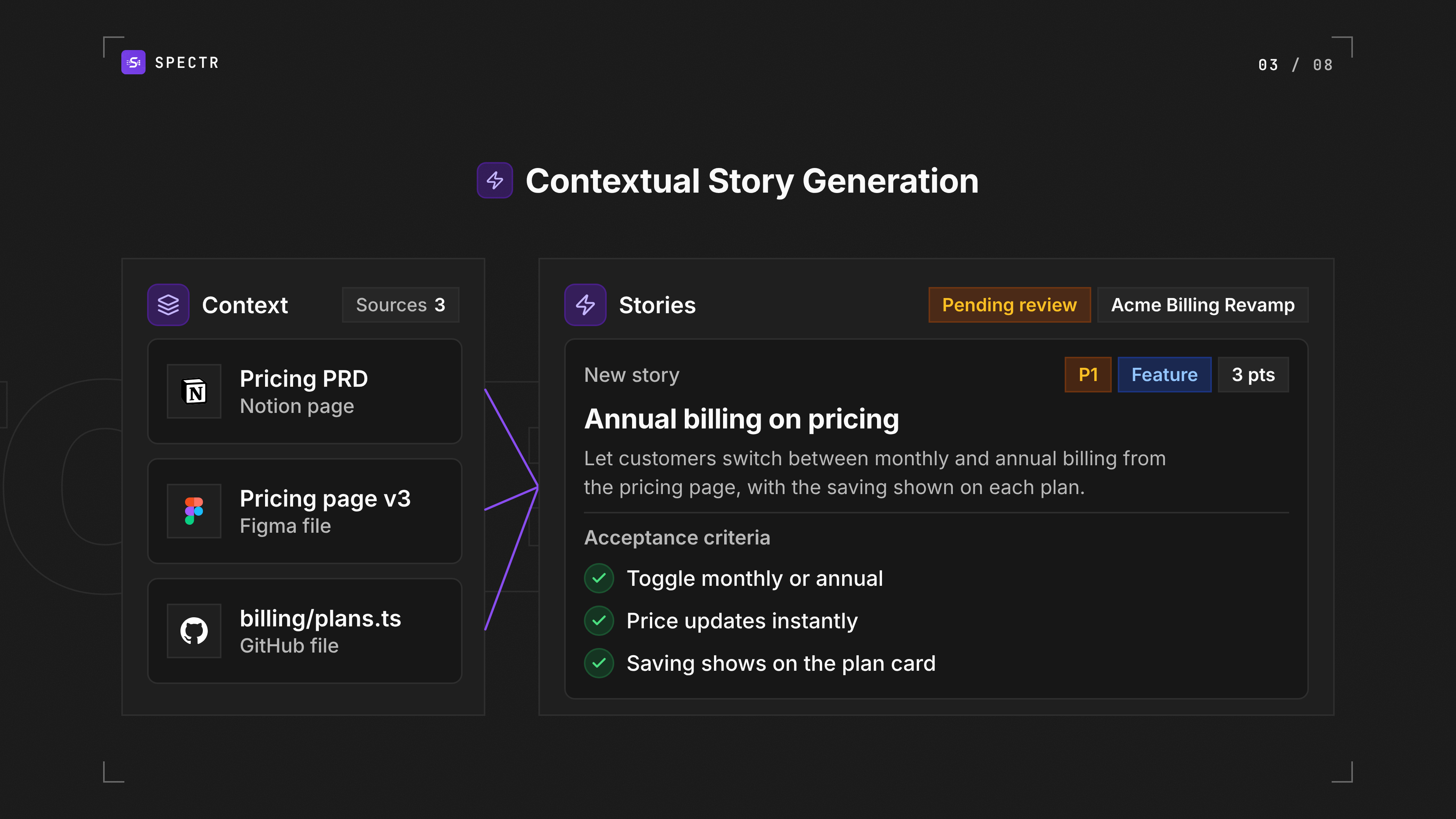Viewport: 1456px width, 819px height.
Task: Click the story description paragraph
Action: pos(875,472)
